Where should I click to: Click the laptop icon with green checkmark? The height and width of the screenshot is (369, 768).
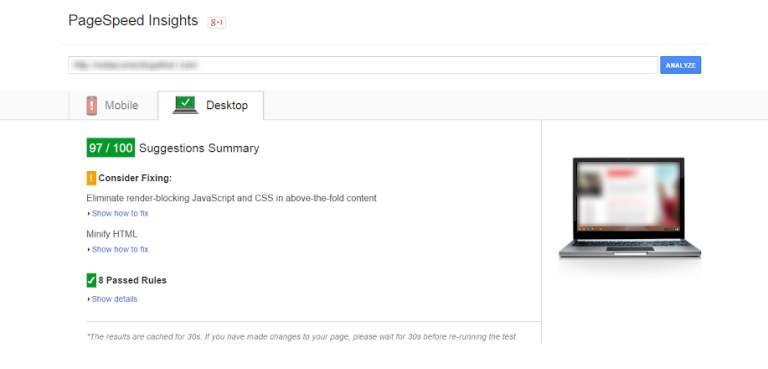(x=185, y=105)
